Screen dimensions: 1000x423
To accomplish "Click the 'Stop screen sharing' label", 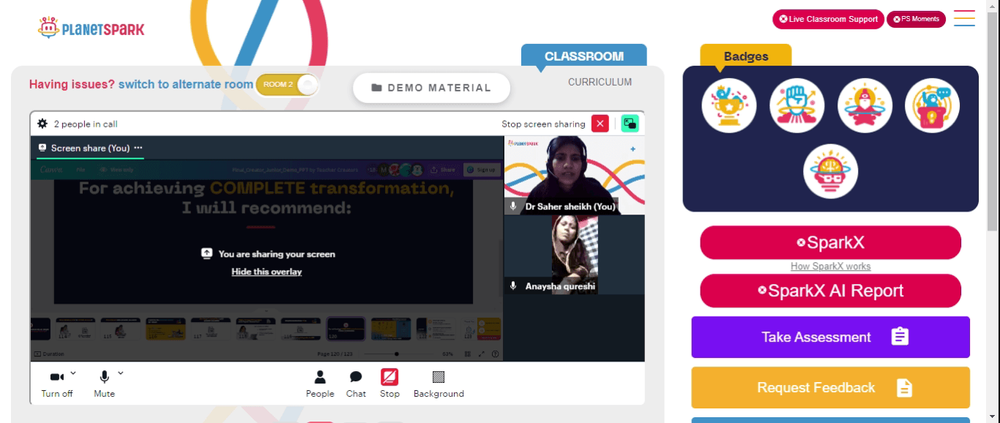I will click(x=543, y=124).
